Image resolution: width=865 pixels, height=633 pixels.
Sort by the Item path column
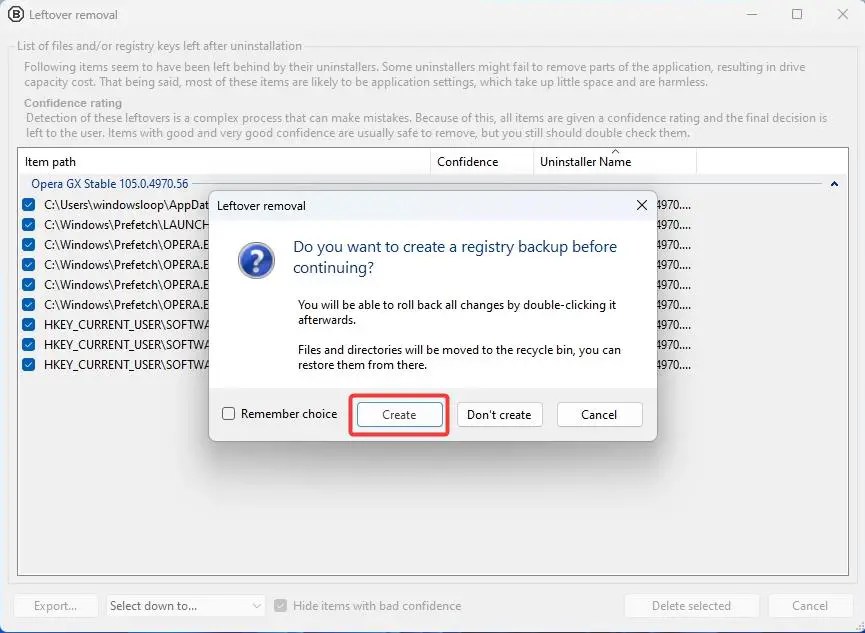pyautogui.click(x=224, y=162)
